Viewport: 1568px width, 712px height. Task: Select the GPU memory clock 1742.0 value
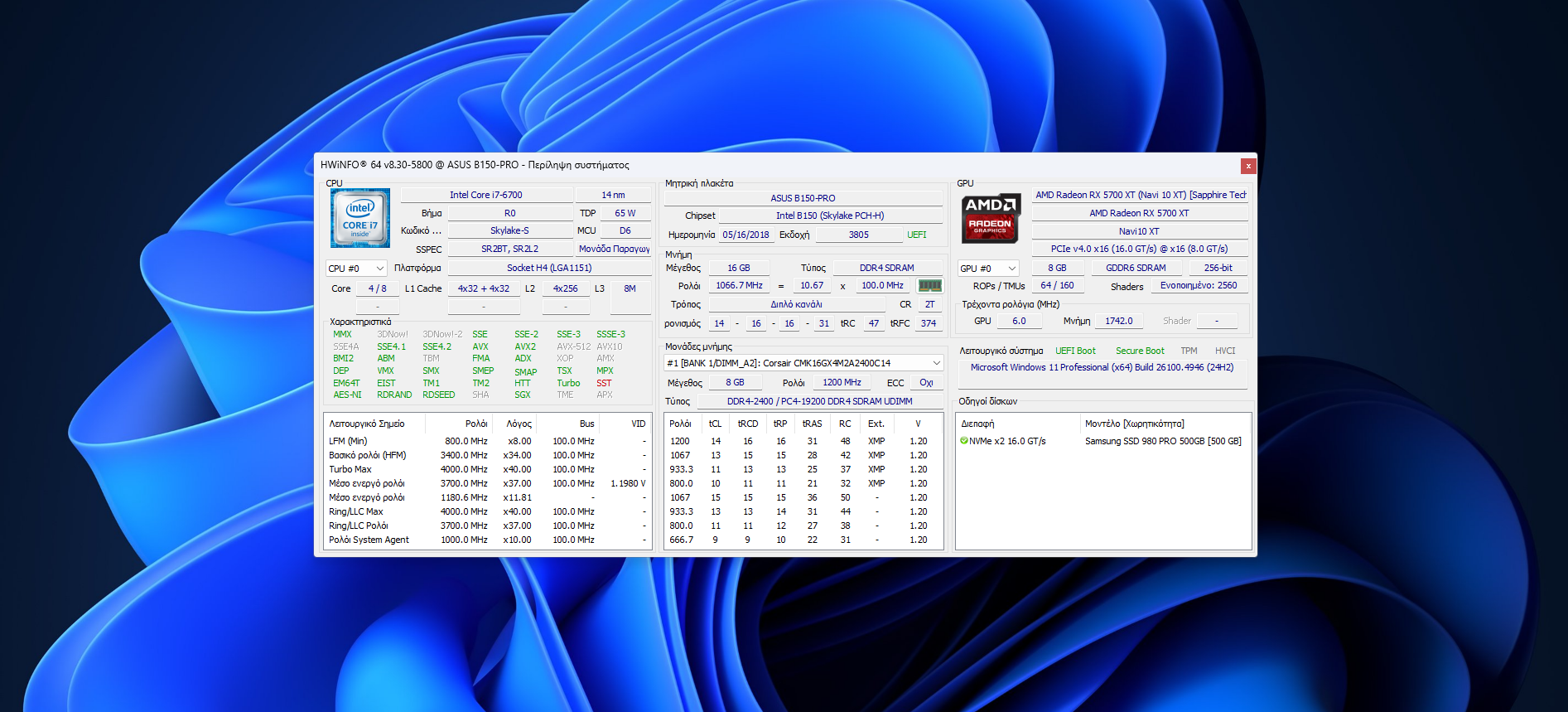[x=1119, y=321]
